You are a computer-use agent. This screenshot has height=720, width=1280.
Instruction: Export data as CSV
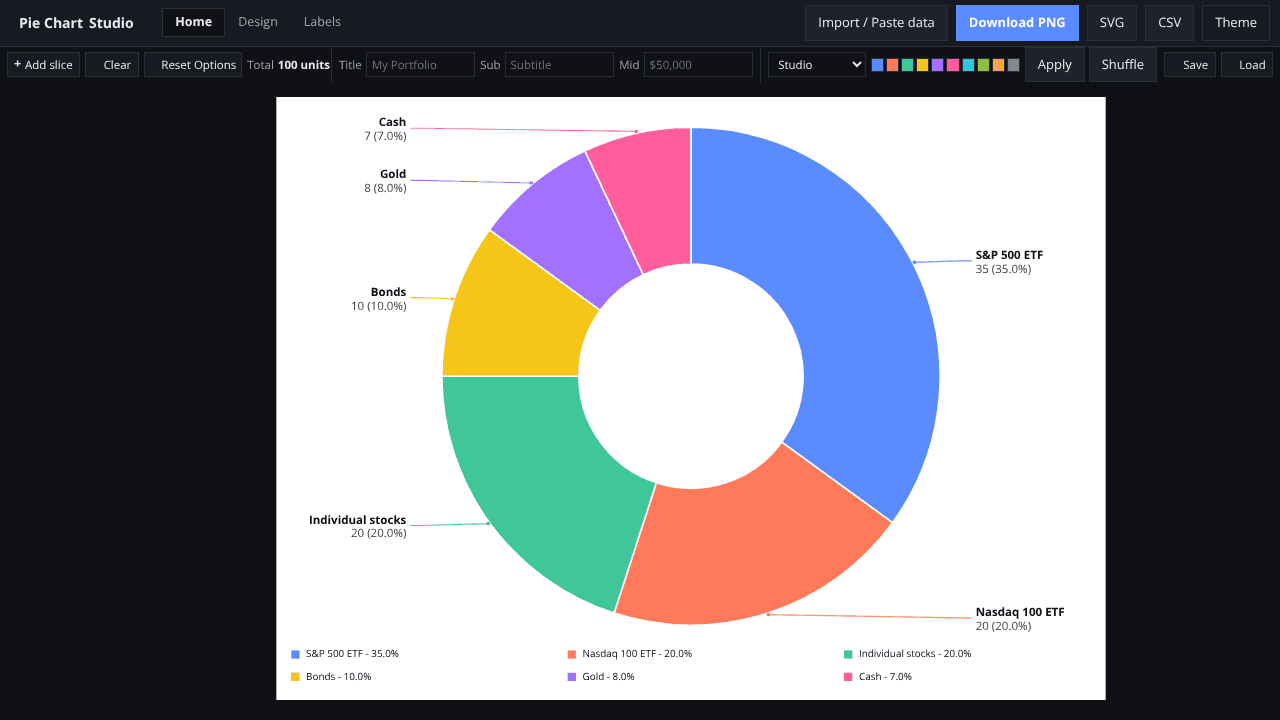coord(1169,23)
